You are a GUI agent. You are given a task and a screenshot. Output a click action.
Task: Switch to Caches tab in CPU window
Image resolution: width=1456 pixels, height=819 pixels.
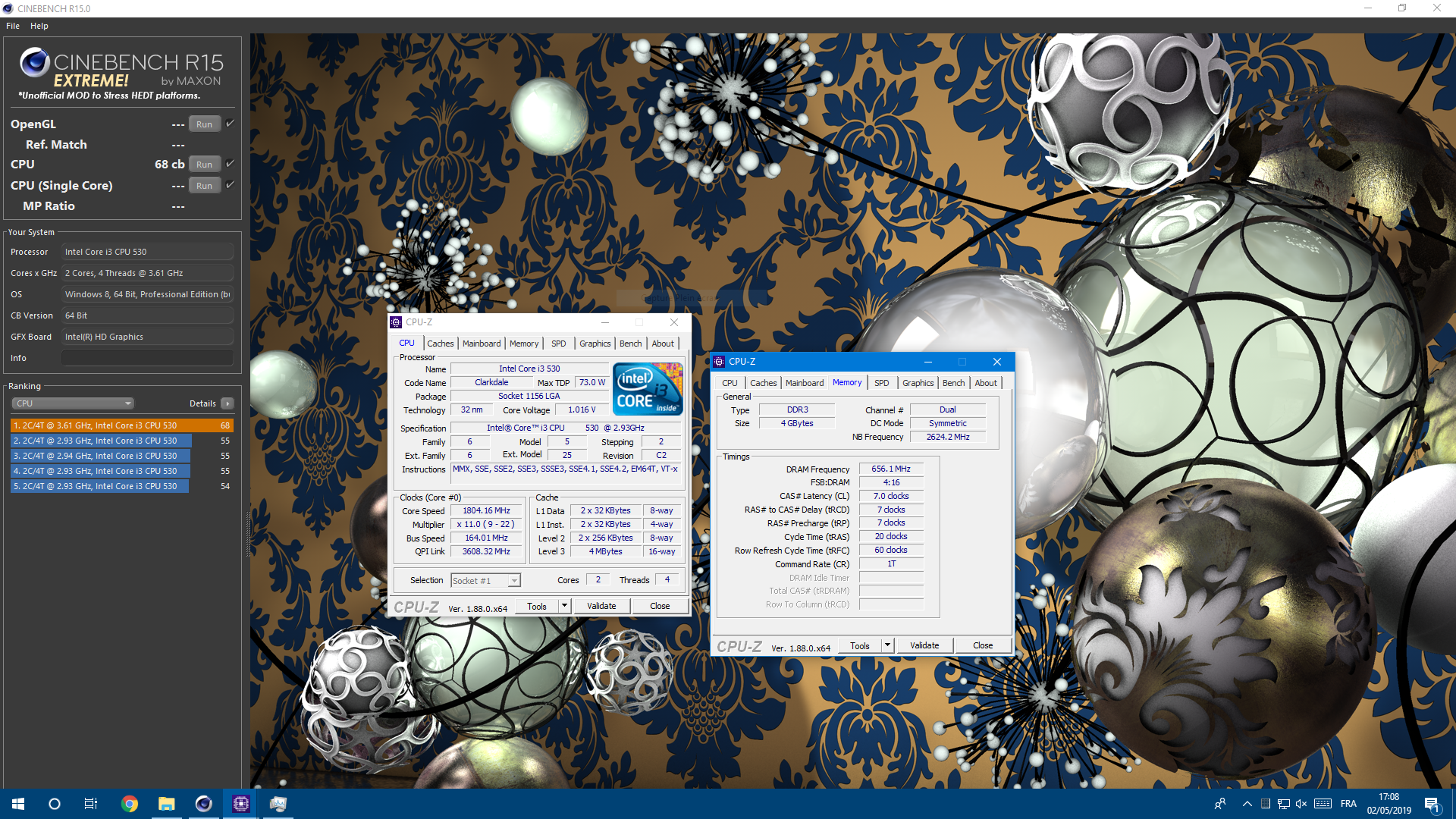point(440,344)
